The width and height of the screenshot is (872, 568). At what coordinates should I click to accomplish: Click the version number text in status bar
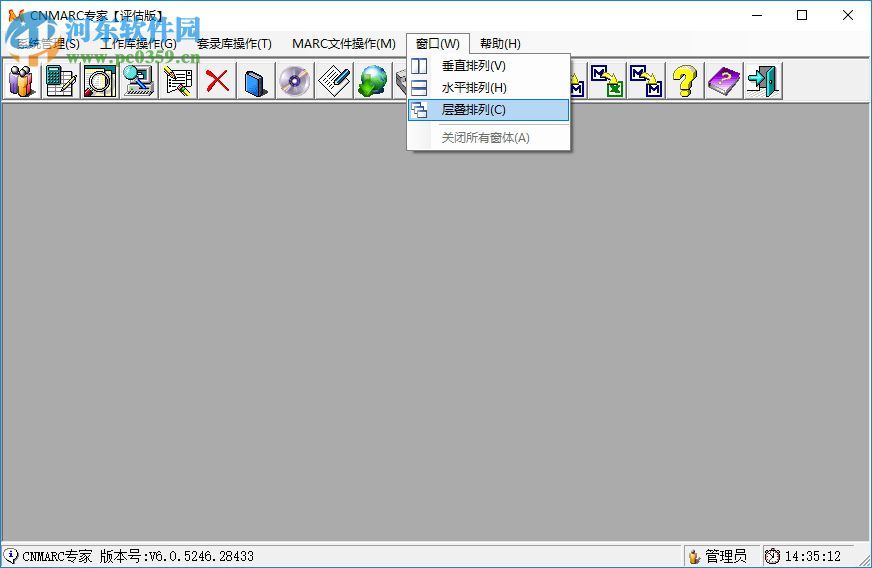[176, 556]
